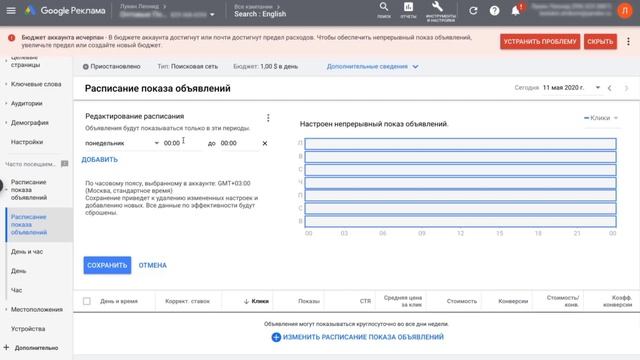Sort by Impressions column header
Screen dimensions: 640x360
tap(309, 301)
